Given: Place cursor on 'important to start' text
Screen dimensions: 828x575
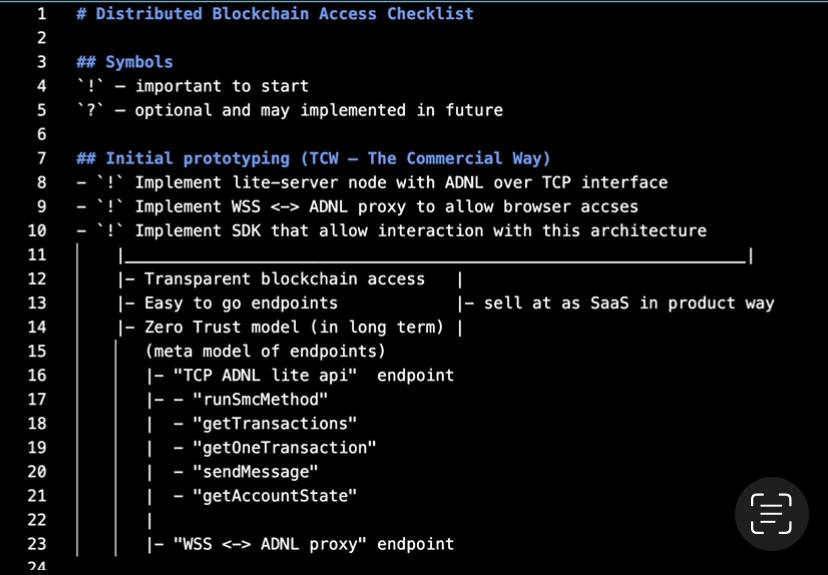Looking at the screenshot, I should coord(222,86).
